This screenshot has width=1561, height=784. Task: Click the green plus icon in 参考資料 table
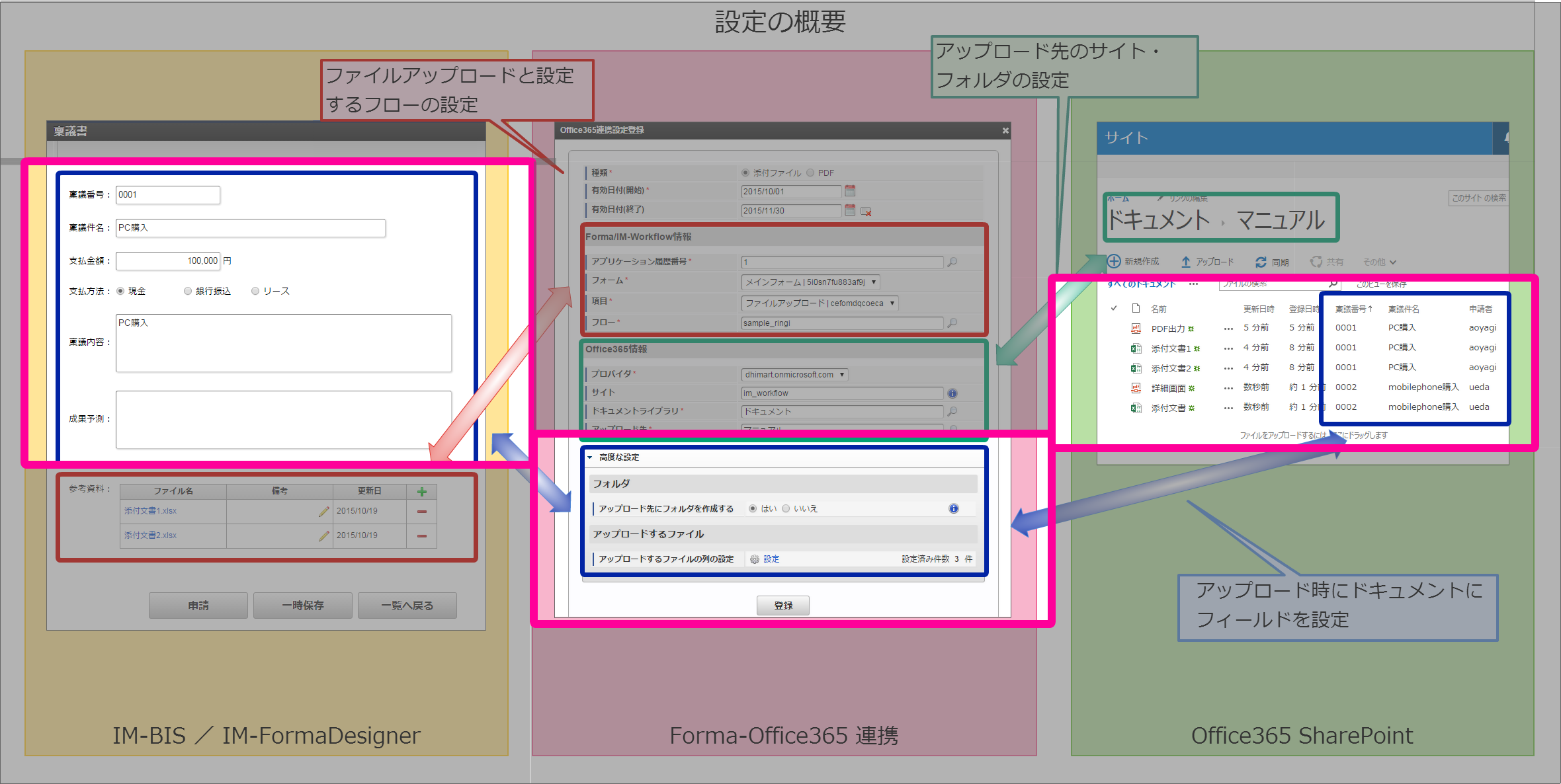(421, 491)
